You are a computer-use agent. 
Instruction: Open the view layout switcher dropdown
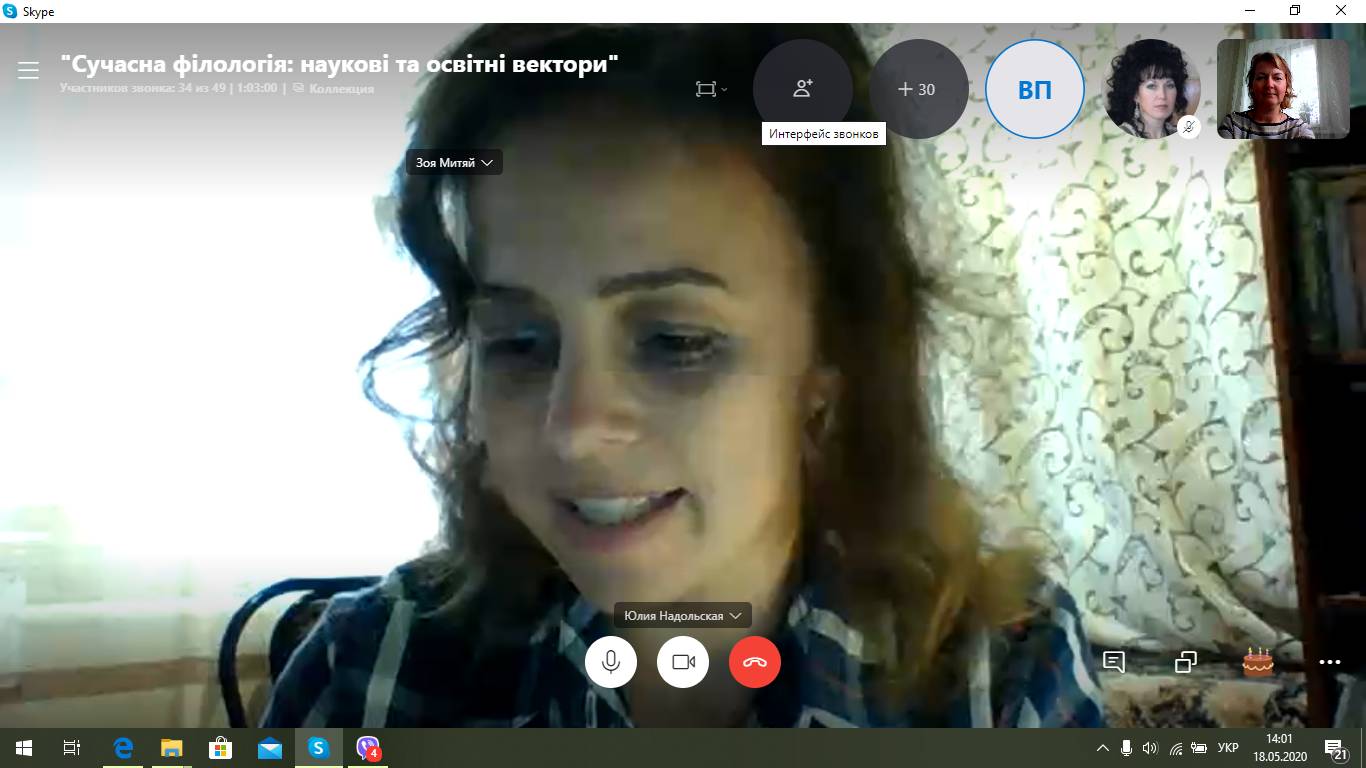click(711, 89)
